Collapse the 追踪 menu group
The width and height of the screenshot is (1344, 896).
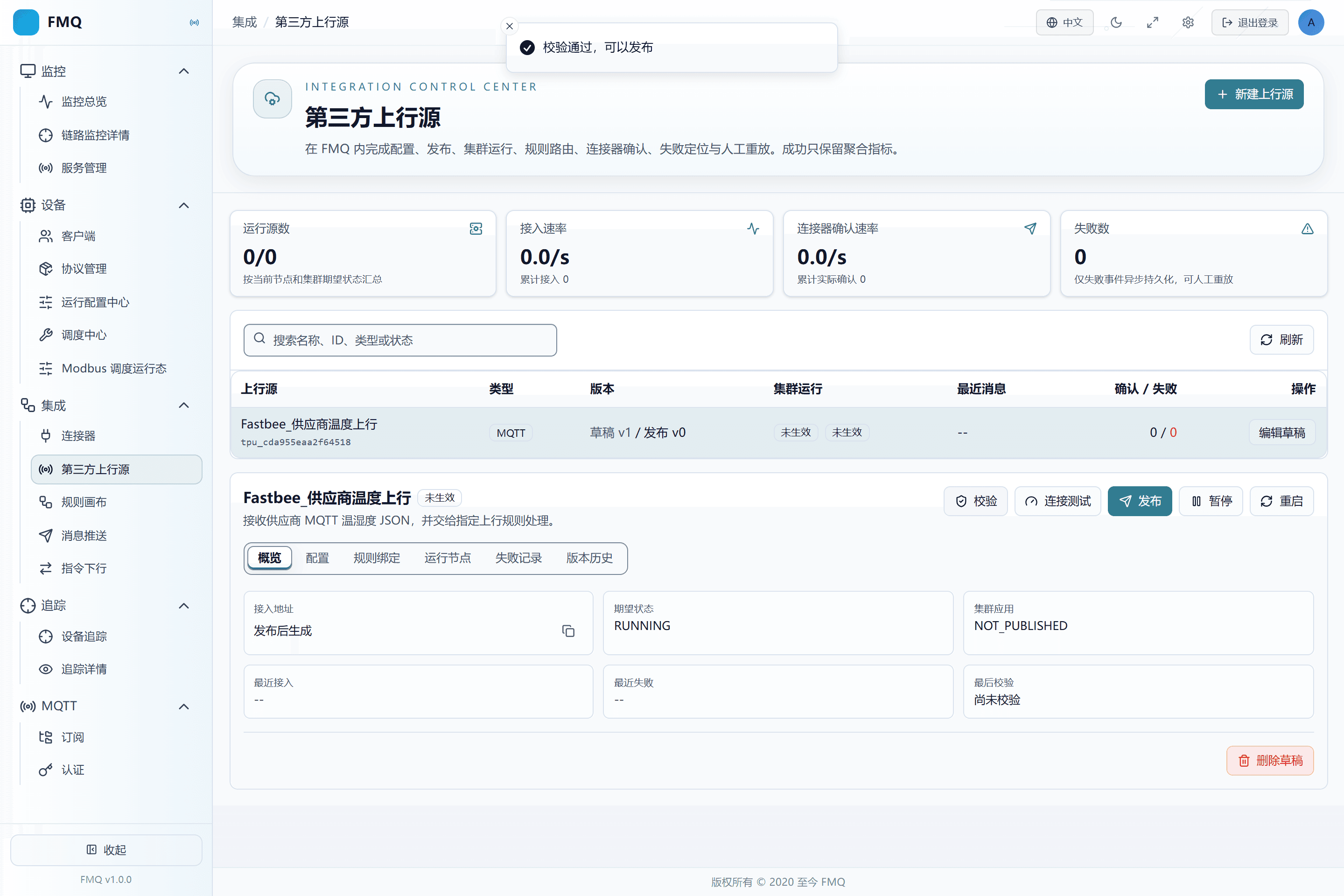[x=183, y=606]
